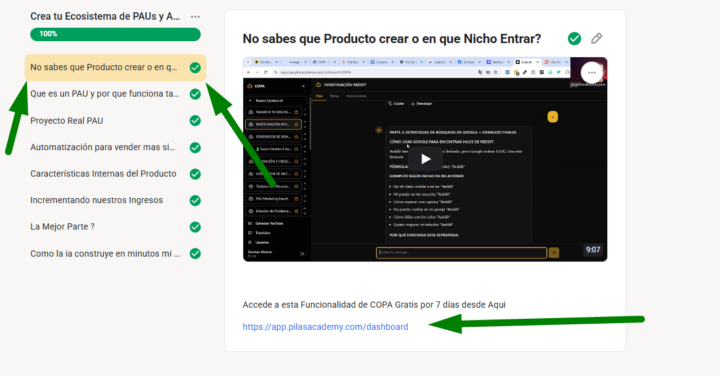Click the 9:07 video duration badge
Image resolution: width=720 pixels, height=376 pixels.
pyautogui.click(x=593, y=250)
